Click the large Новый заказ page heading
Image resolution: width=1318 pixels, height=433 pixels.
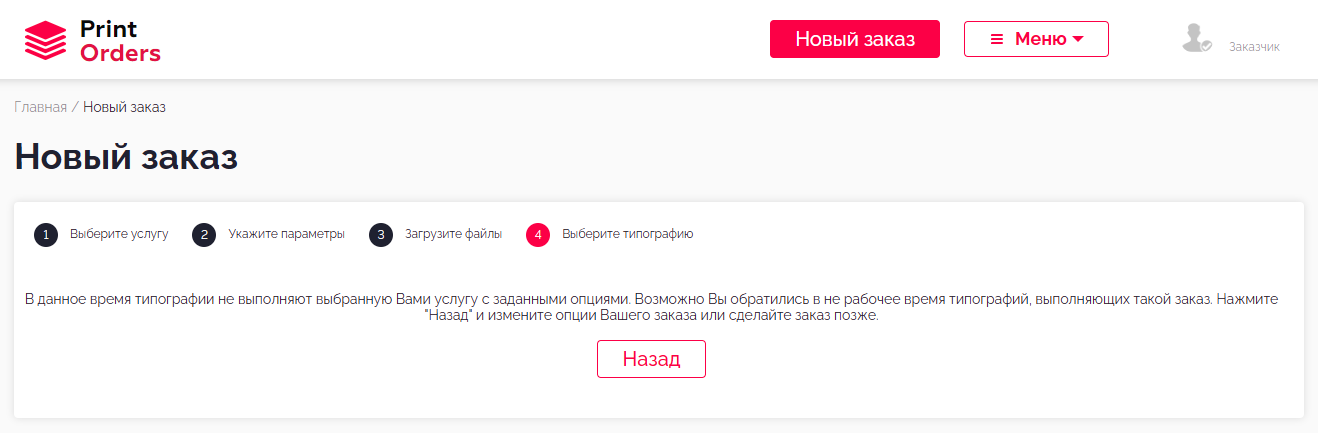(x=126, y=157)
